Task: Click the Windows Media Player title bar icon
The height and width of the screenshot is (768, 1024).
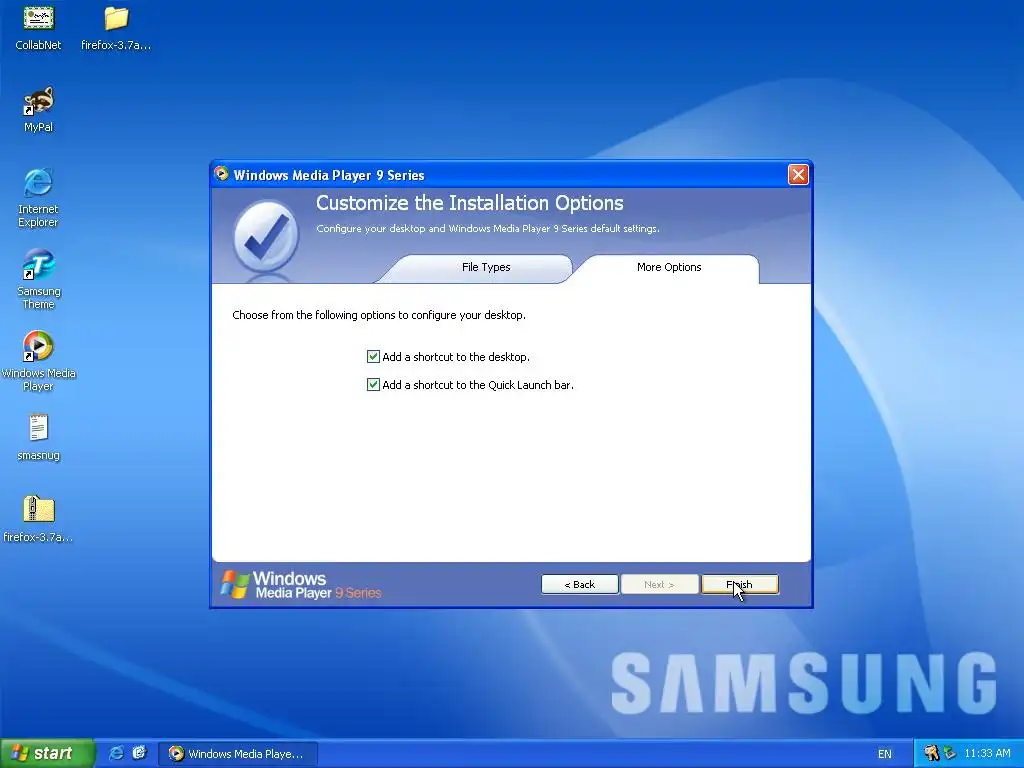Action: [221, 174]
